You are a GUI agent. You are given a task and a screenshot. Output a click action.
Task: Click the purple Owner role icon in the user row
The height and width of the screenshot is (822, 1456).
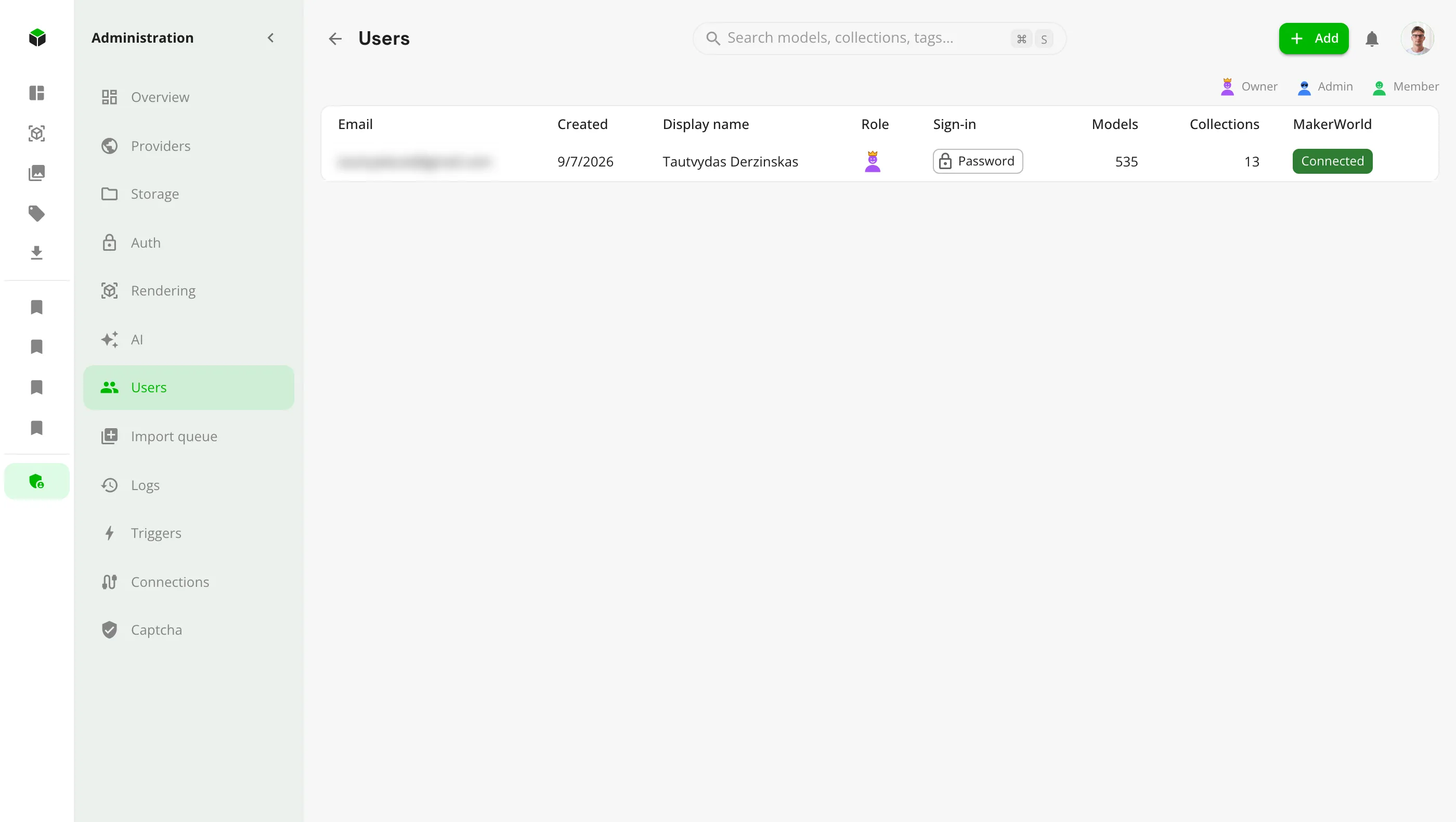pyautogui.click(x=873, y=162)
